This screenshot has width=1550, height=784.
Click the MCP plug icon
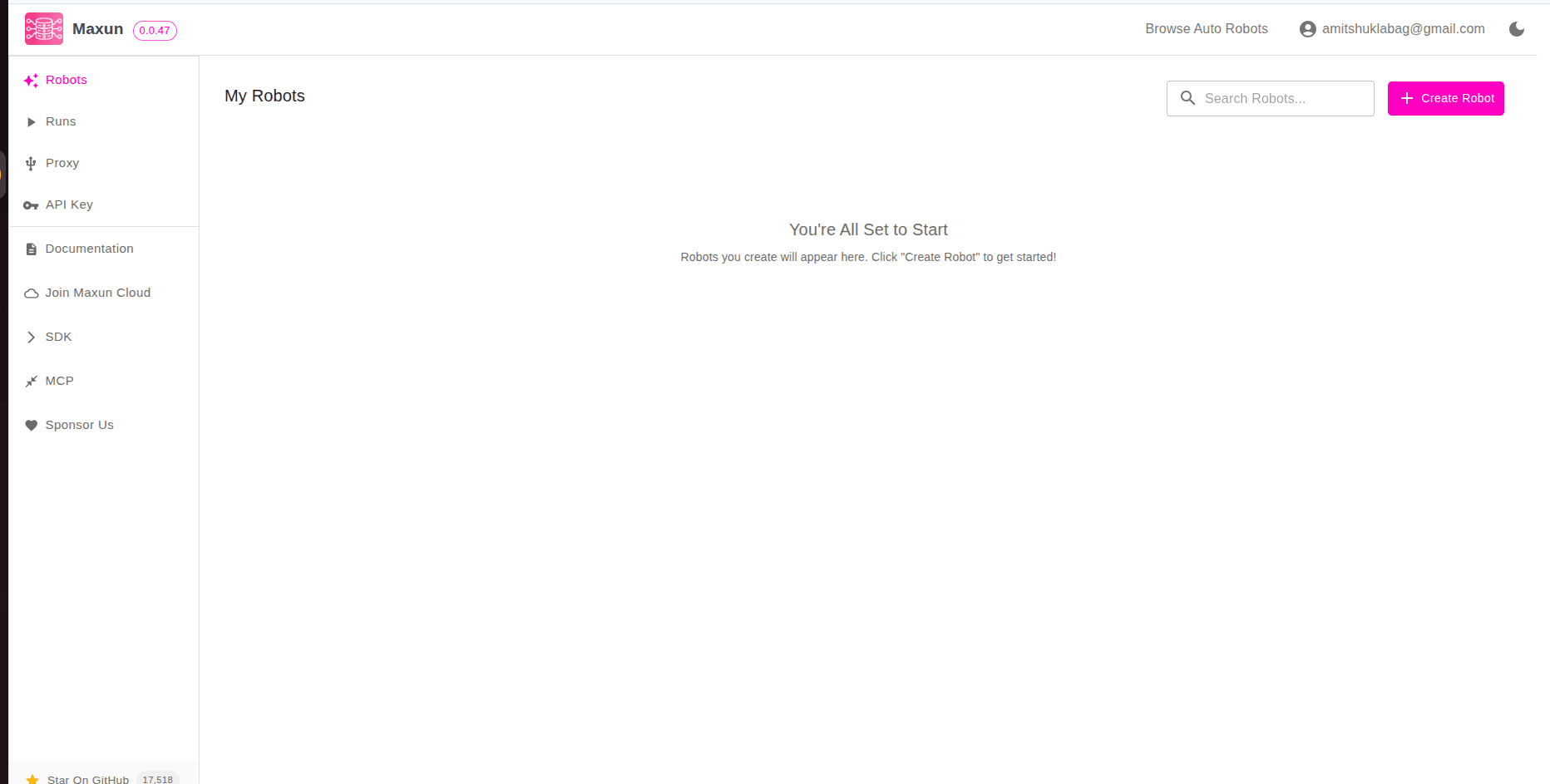pyautogui.click(x=31, y=382)
